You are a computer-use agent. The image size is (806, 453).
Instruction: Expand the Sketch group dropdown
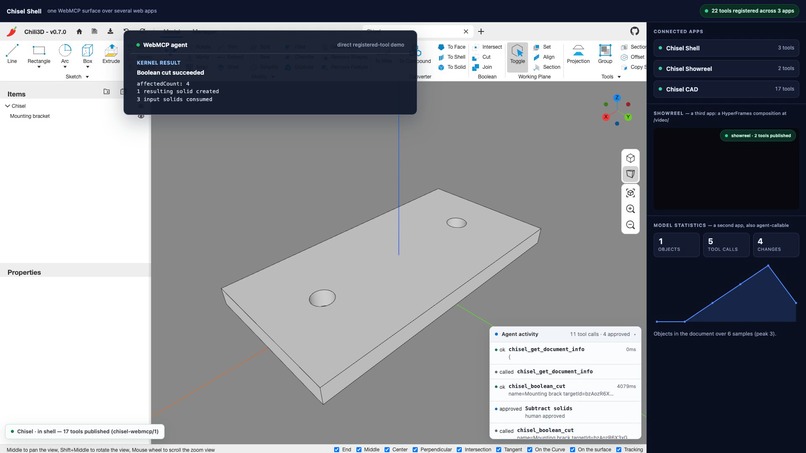pyautogui.click(x=87, y=77)
